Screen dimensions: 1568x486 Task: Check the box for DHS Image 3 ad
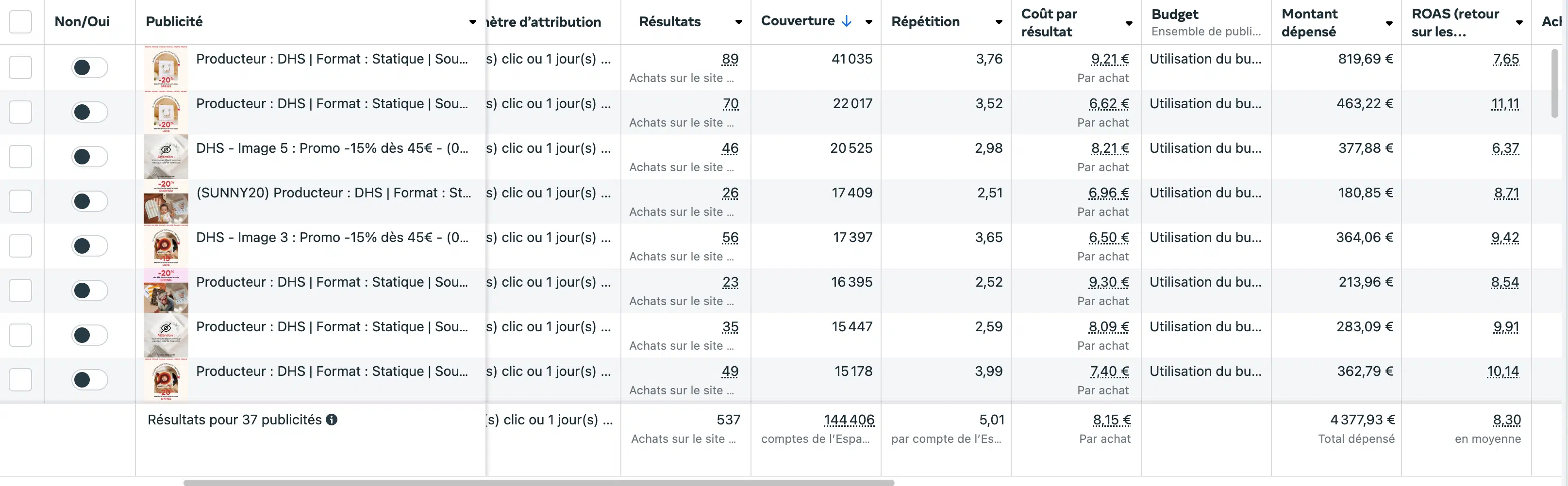tap(20, 246)
